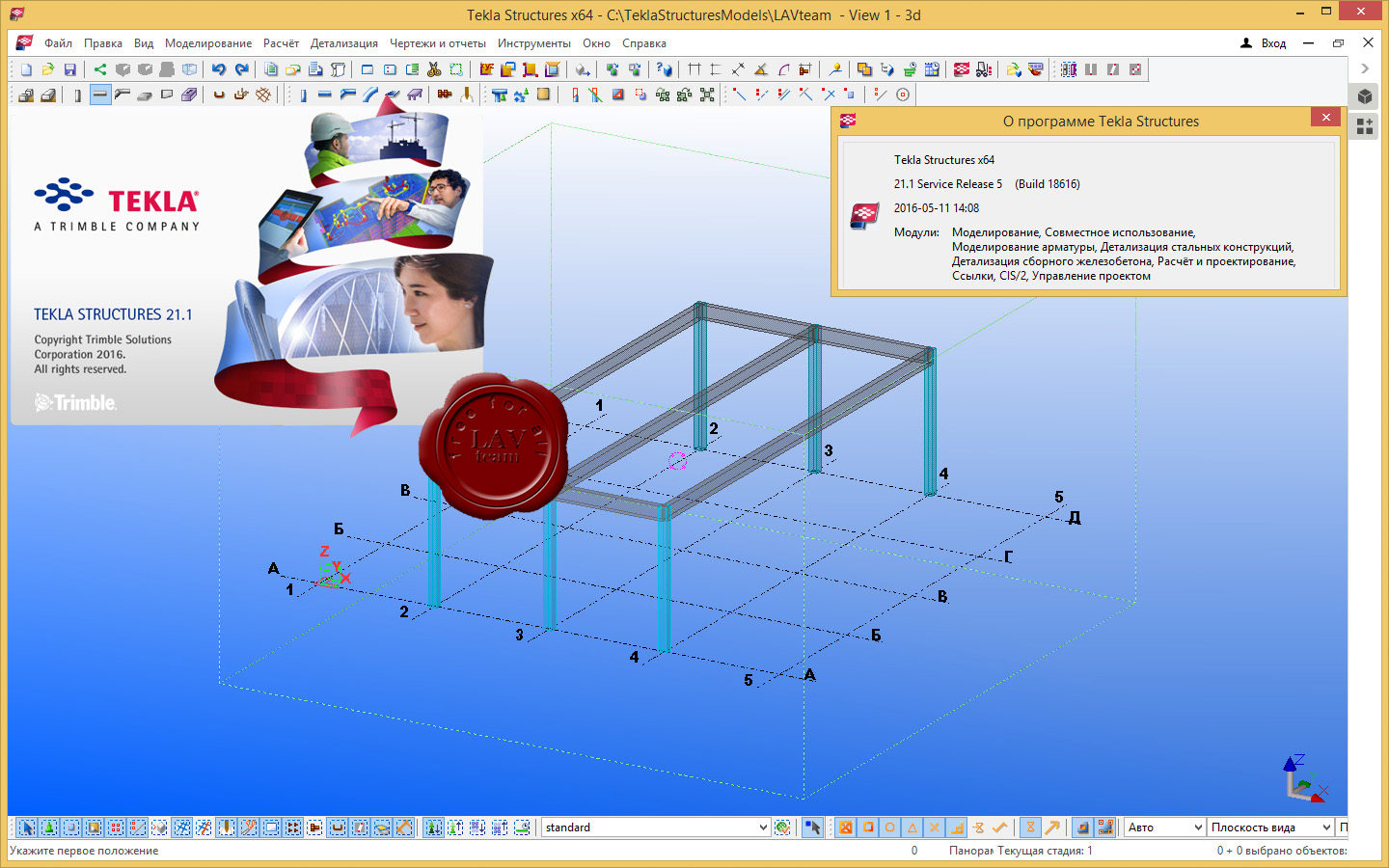Open the Инструменты menu
Image resolution: width=1389 pixels, height=868 pixels.
pos(534,43)
